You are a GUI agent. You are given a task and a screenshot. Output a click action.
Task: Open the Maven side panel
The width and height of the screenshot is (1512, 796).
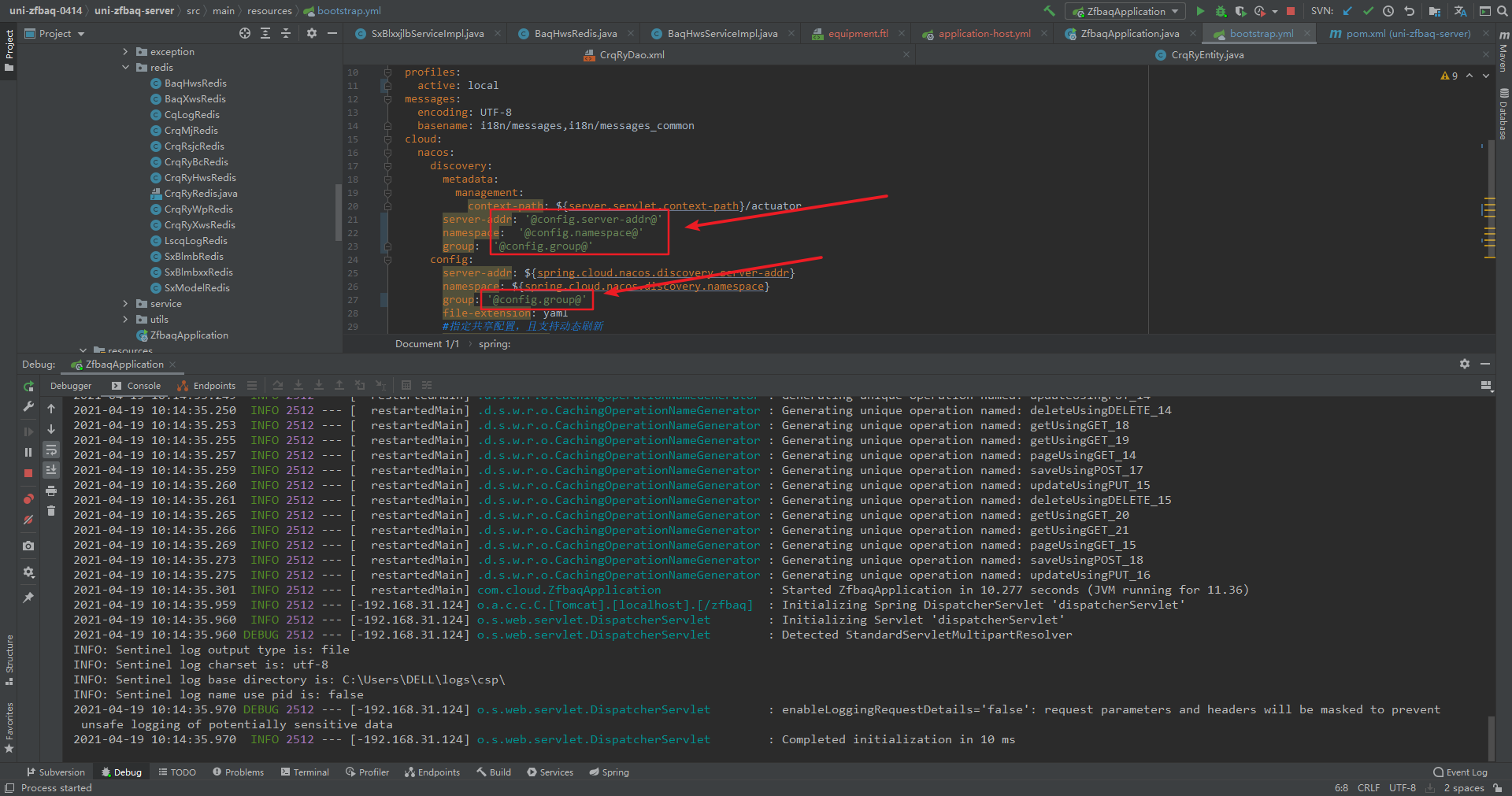(x=1503, y=52)
